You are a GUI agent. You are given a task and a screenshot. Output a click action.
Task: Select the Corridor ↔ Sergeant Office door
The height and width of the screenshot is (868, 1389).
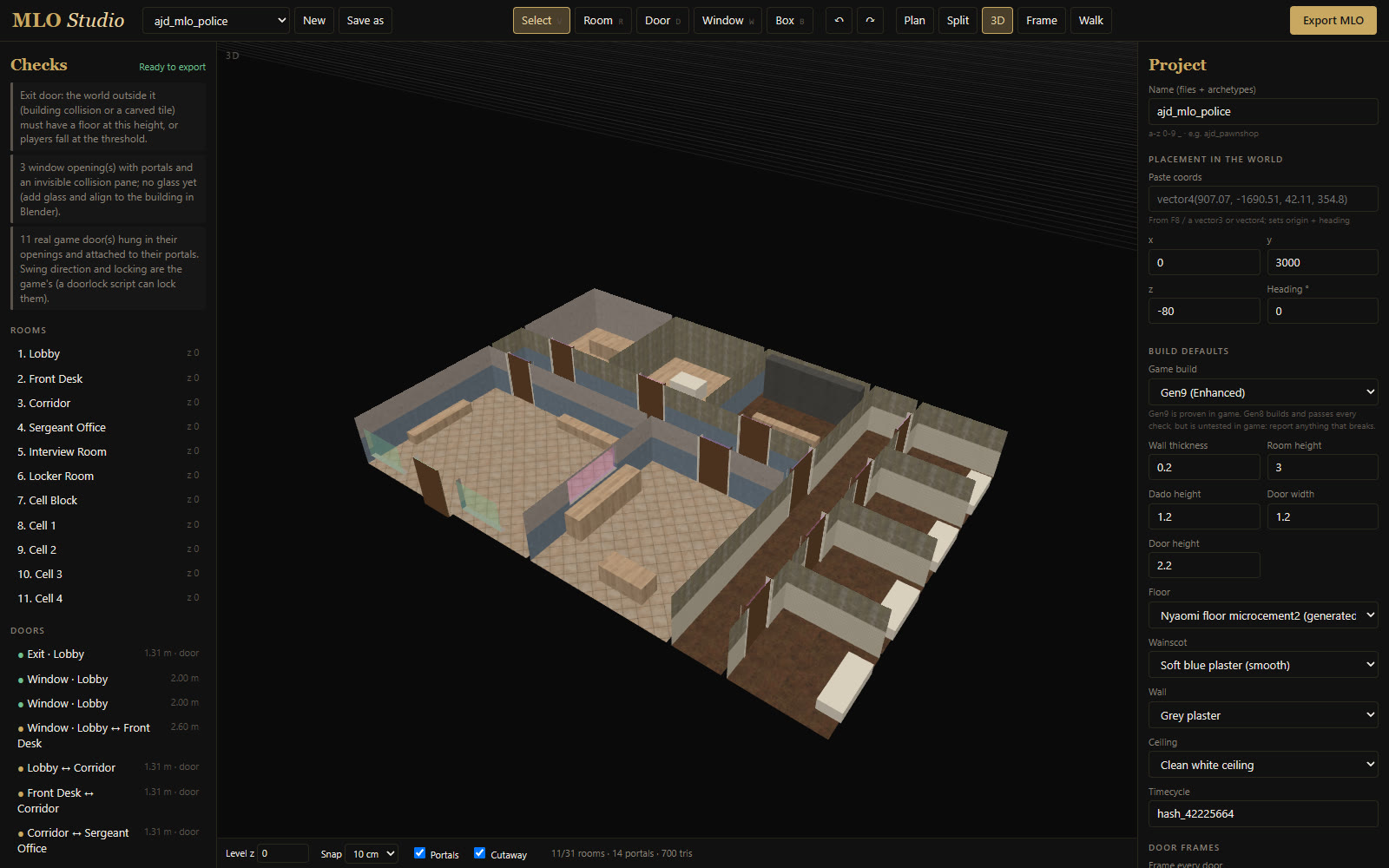pyautogui.click(x=108, y=840)
